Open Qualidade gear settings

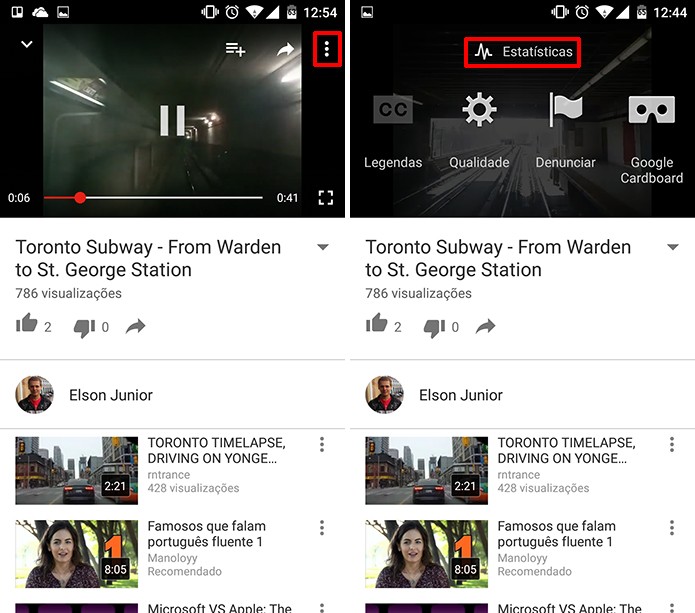[x=479, y=109]
